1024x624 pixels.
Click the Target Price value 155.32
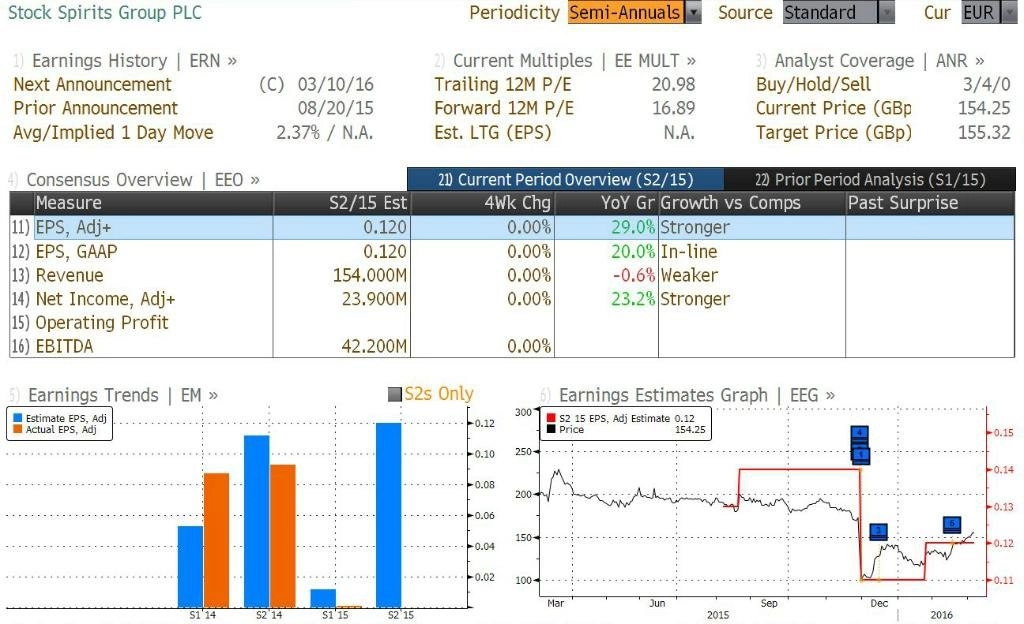point(984,133)
